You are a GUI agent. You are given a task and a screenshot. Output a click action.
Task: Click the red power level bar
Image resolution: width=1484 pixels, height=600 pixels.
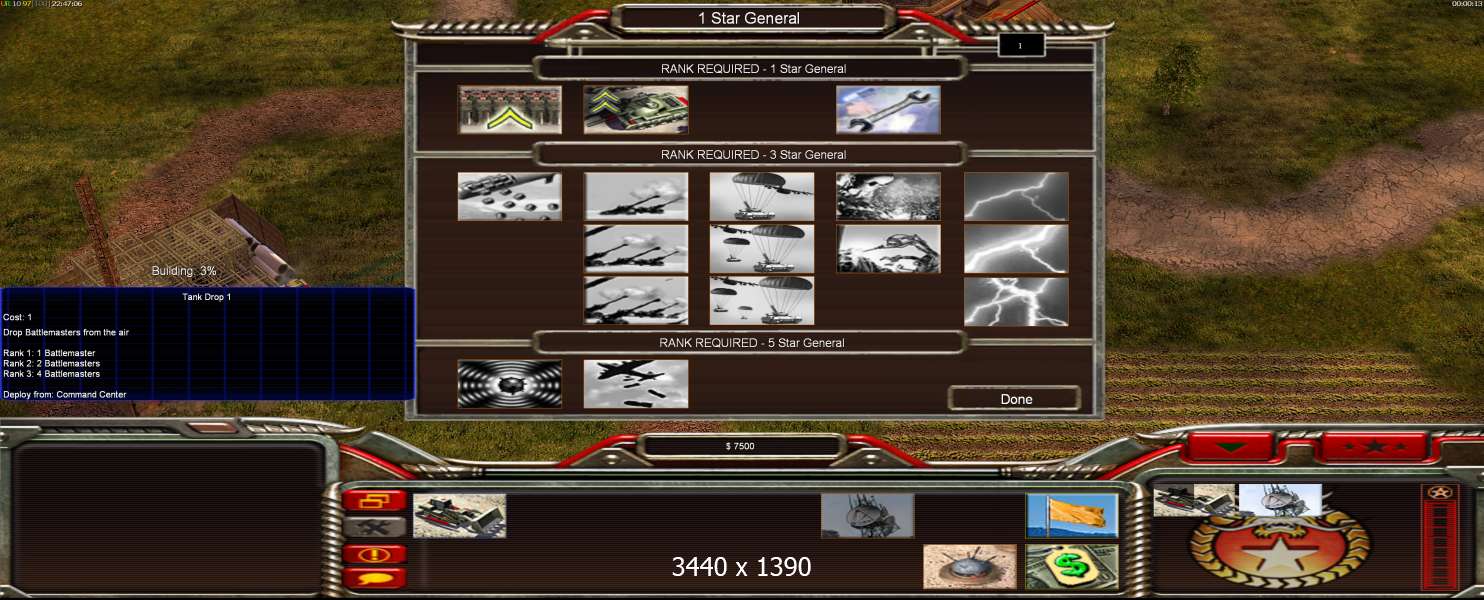click(x=1440, y=546)
